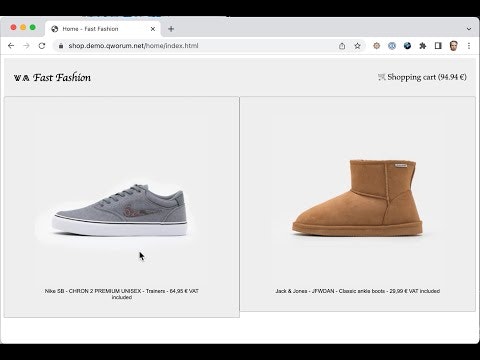Open the Chrome three-dot menu
The height and width of the screenshot is (360, 480).
click(469, 46)
